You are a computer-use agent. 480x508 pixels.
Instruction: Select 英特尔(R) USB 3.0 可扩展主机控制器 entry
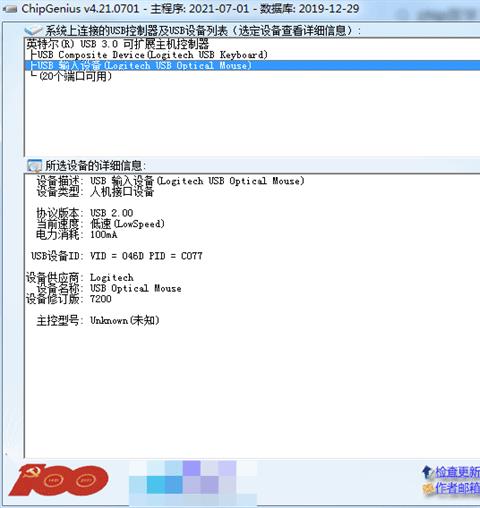(x=118, y=44)
